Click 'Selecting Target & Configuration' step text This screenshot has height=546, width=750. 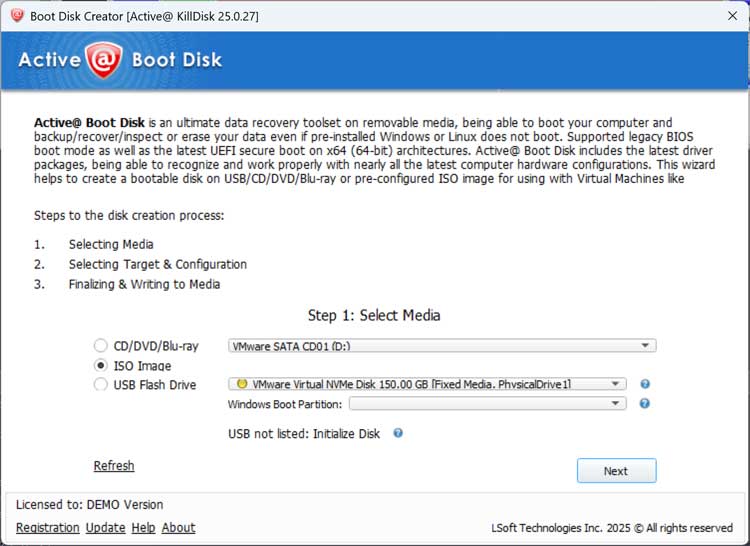158,264
